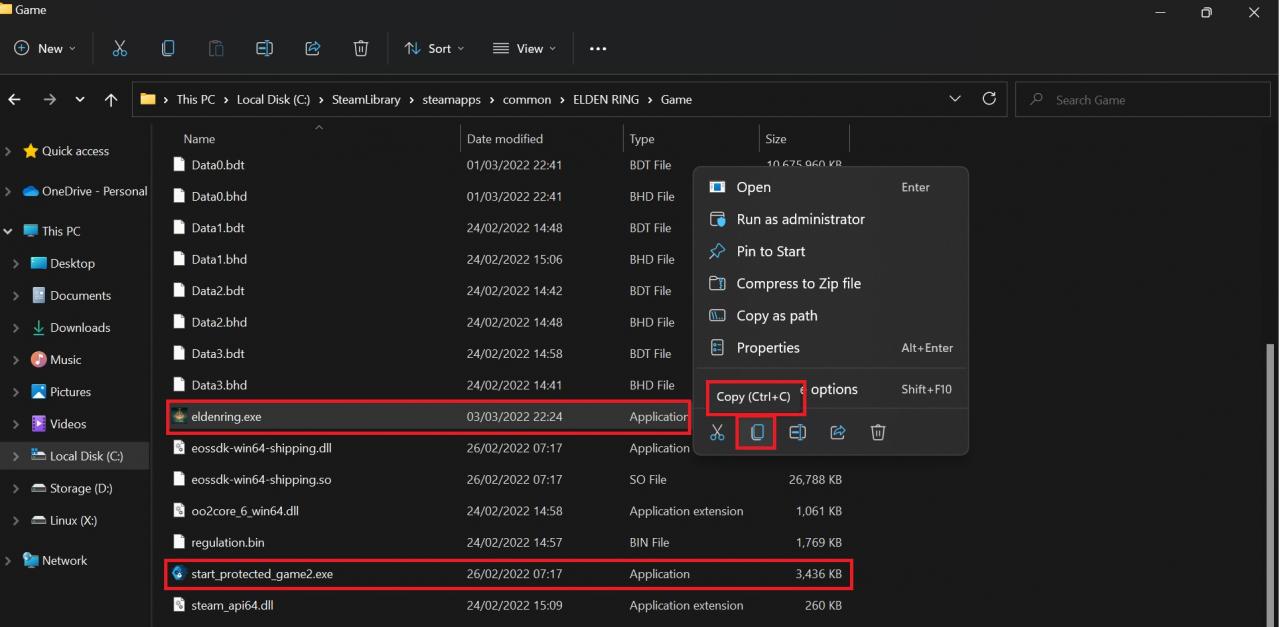The height and width of the screenshot is (627, 1280).
Task: Click the Delete trash icon in the top toolbar
Action: tap(361, 48)
